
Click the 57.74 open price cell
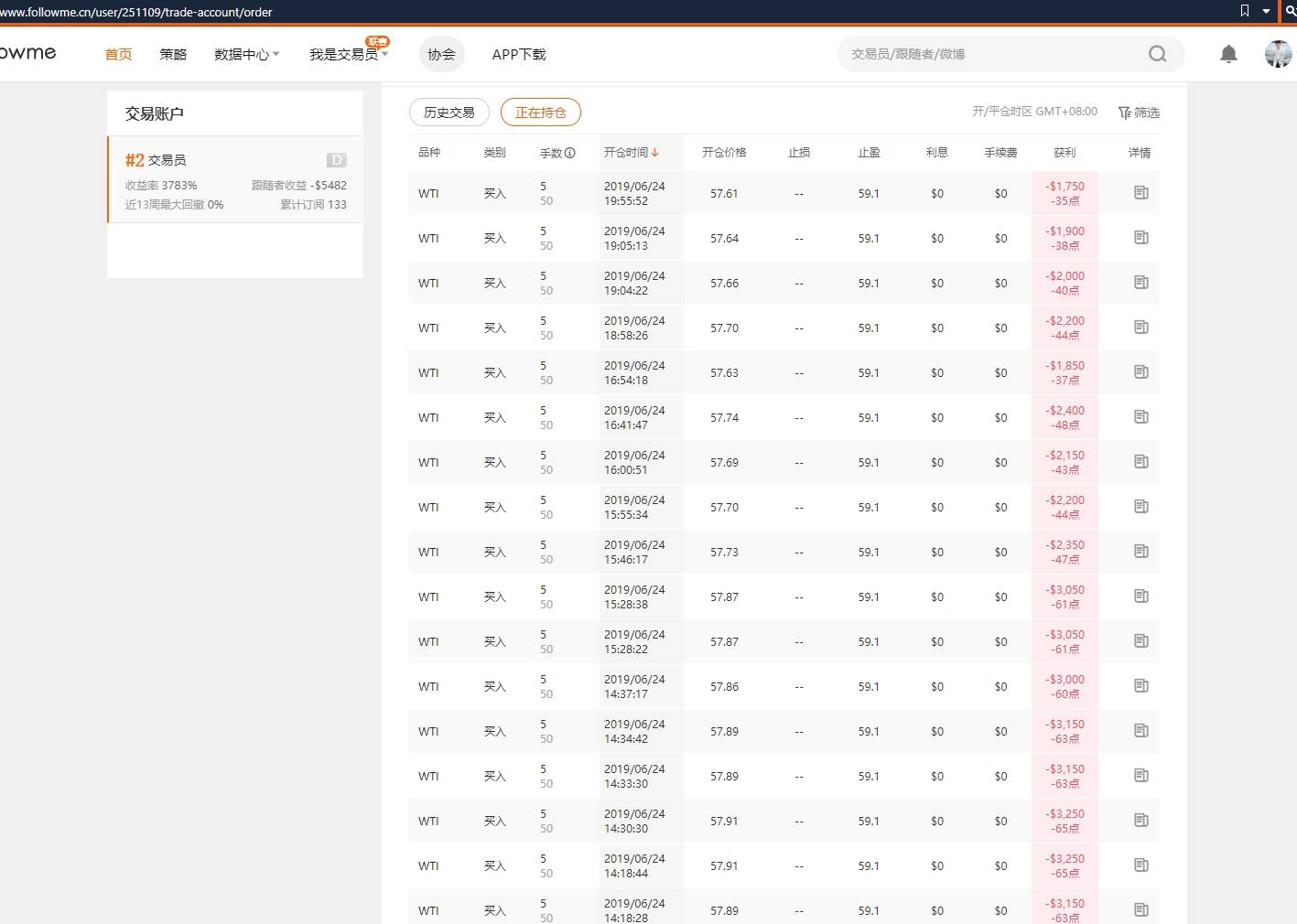724,418
